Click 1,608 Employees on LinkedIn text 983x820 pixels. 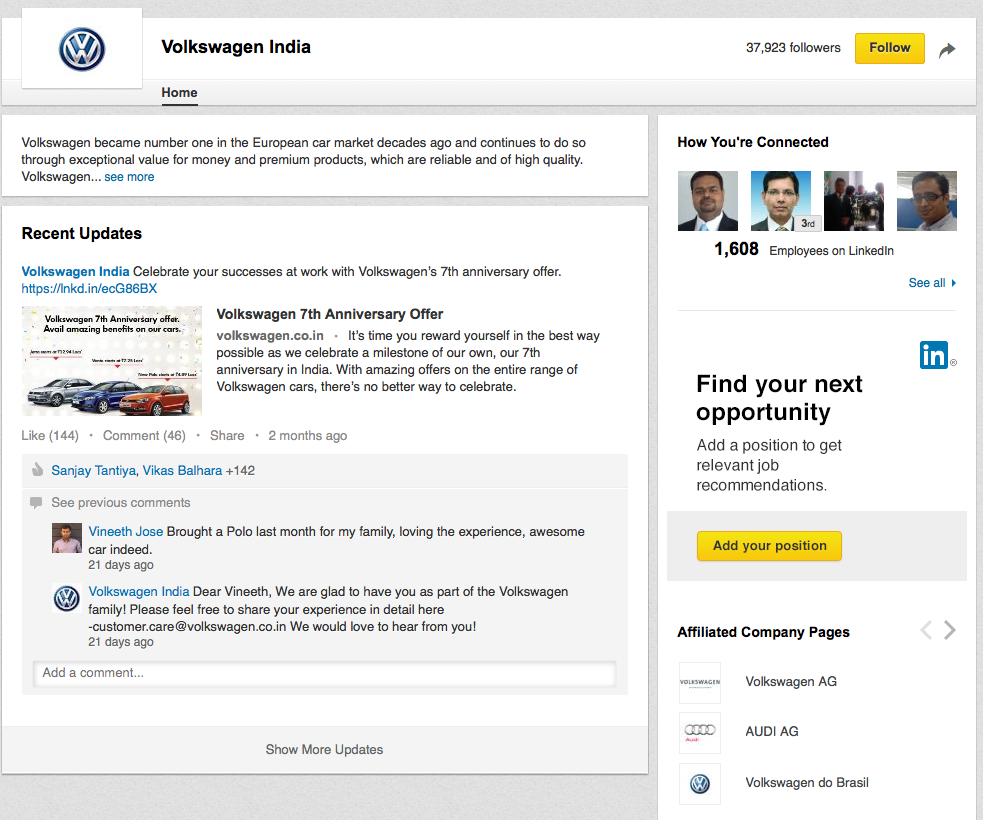(804, 250)
